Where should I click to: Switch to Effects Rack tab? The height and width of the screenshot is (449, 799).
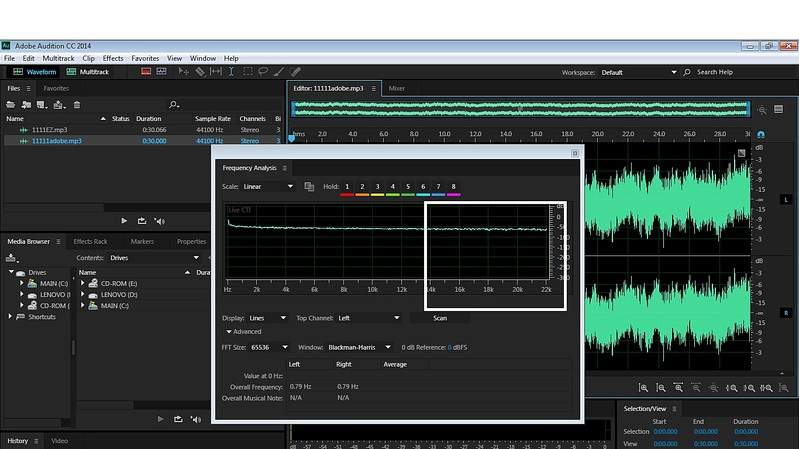point(90,242)
